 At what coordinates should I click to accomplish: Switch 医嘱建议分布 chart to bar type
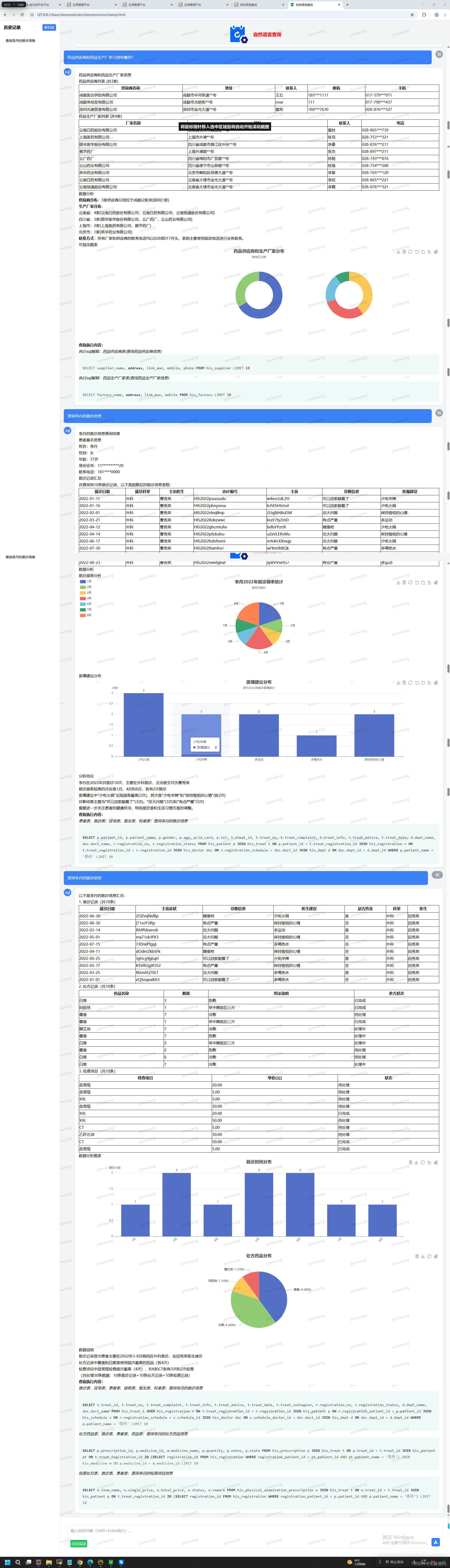click(436, 682)
